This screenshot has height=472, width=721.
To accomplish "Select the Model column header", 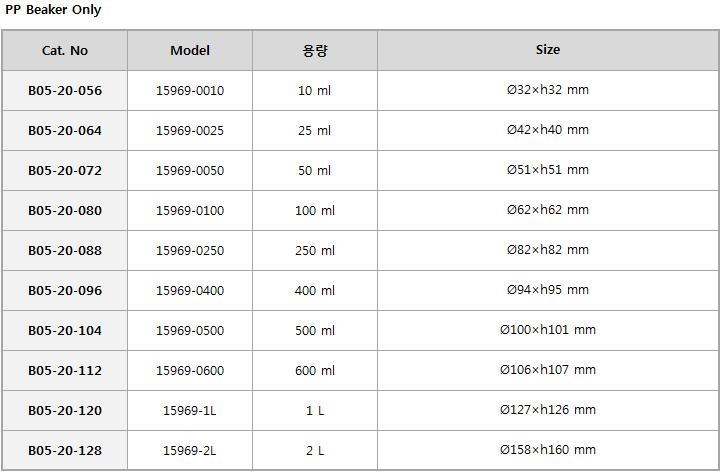I will pos(190,51).
